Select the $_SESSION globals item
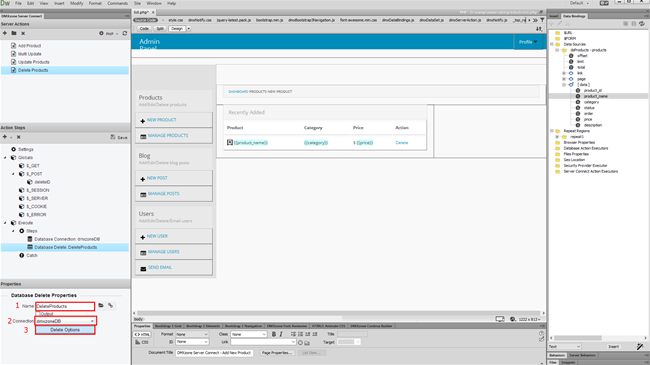This screenshot has width=650, height=365. coord(37,190)
